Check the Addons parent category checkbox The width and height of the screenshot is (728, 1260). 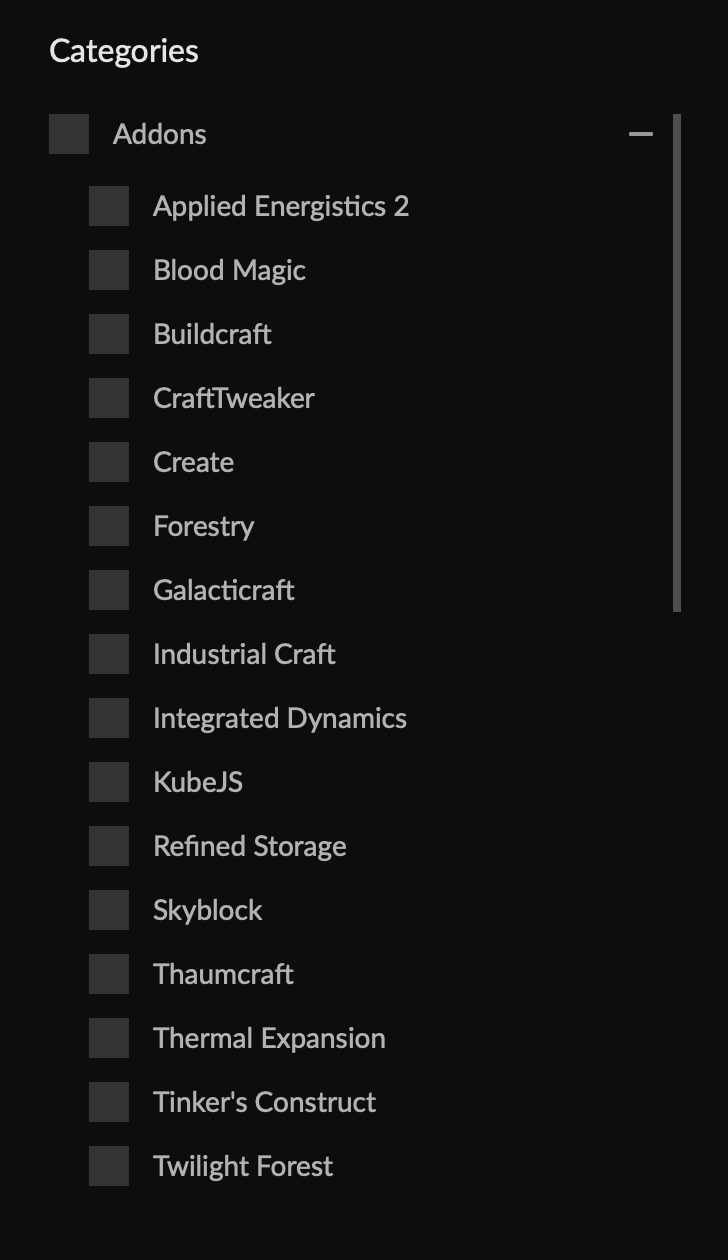69,134
